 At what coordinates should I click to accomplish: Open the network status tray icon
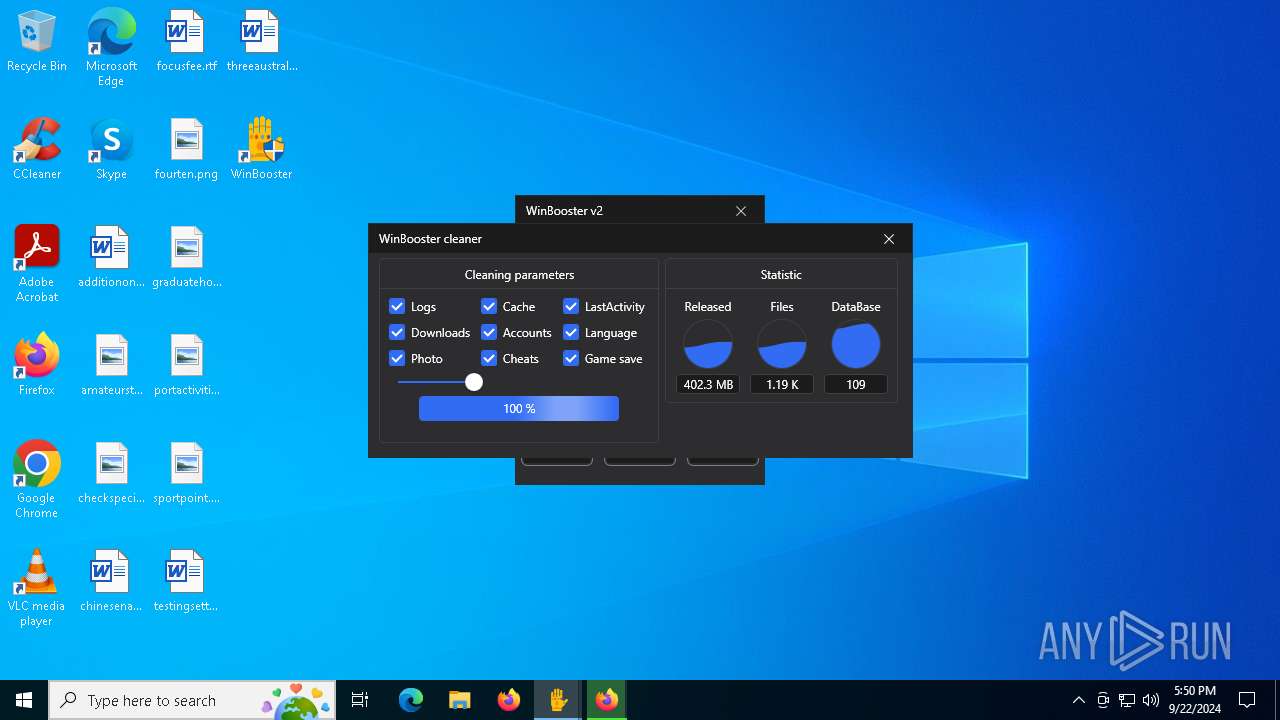pos(1126,700)
